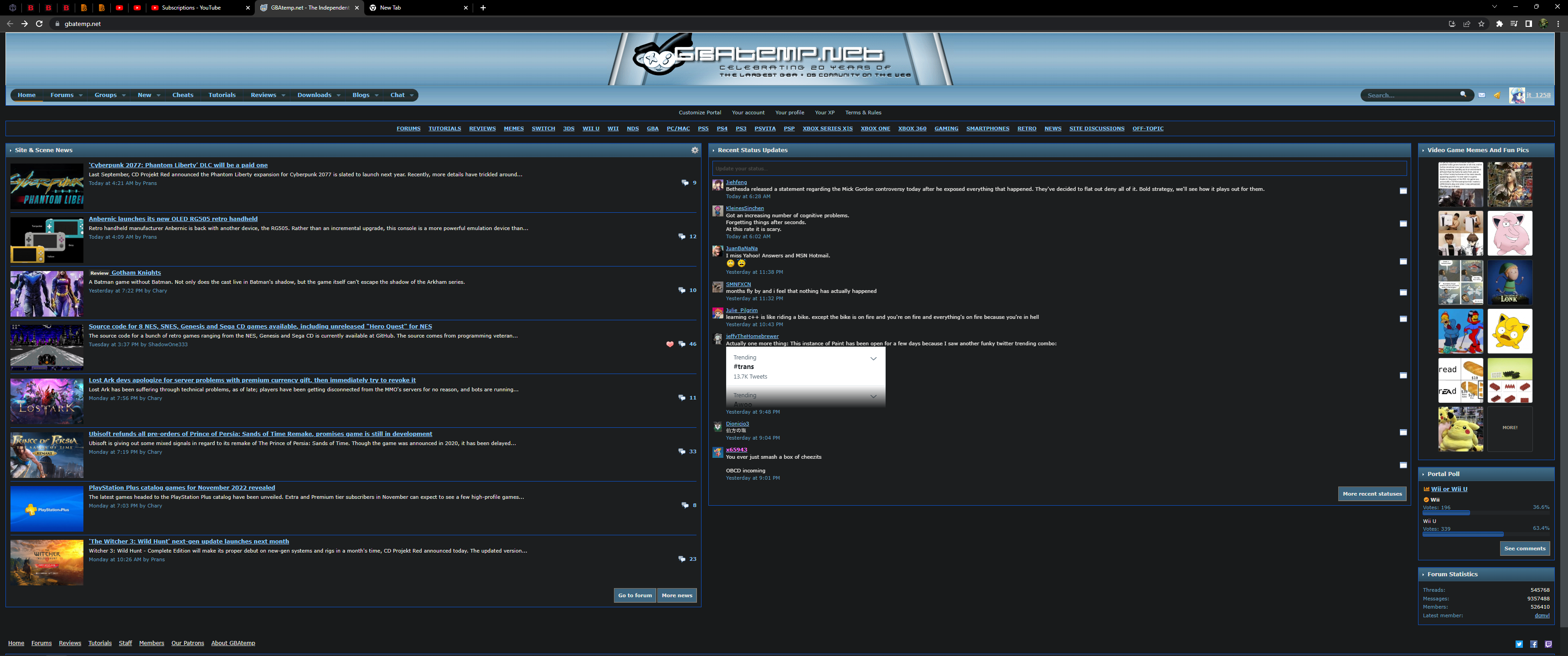Open the Pikachu plush meme thumbnail
The image size is (1568, 656).
pos(1460,430)
